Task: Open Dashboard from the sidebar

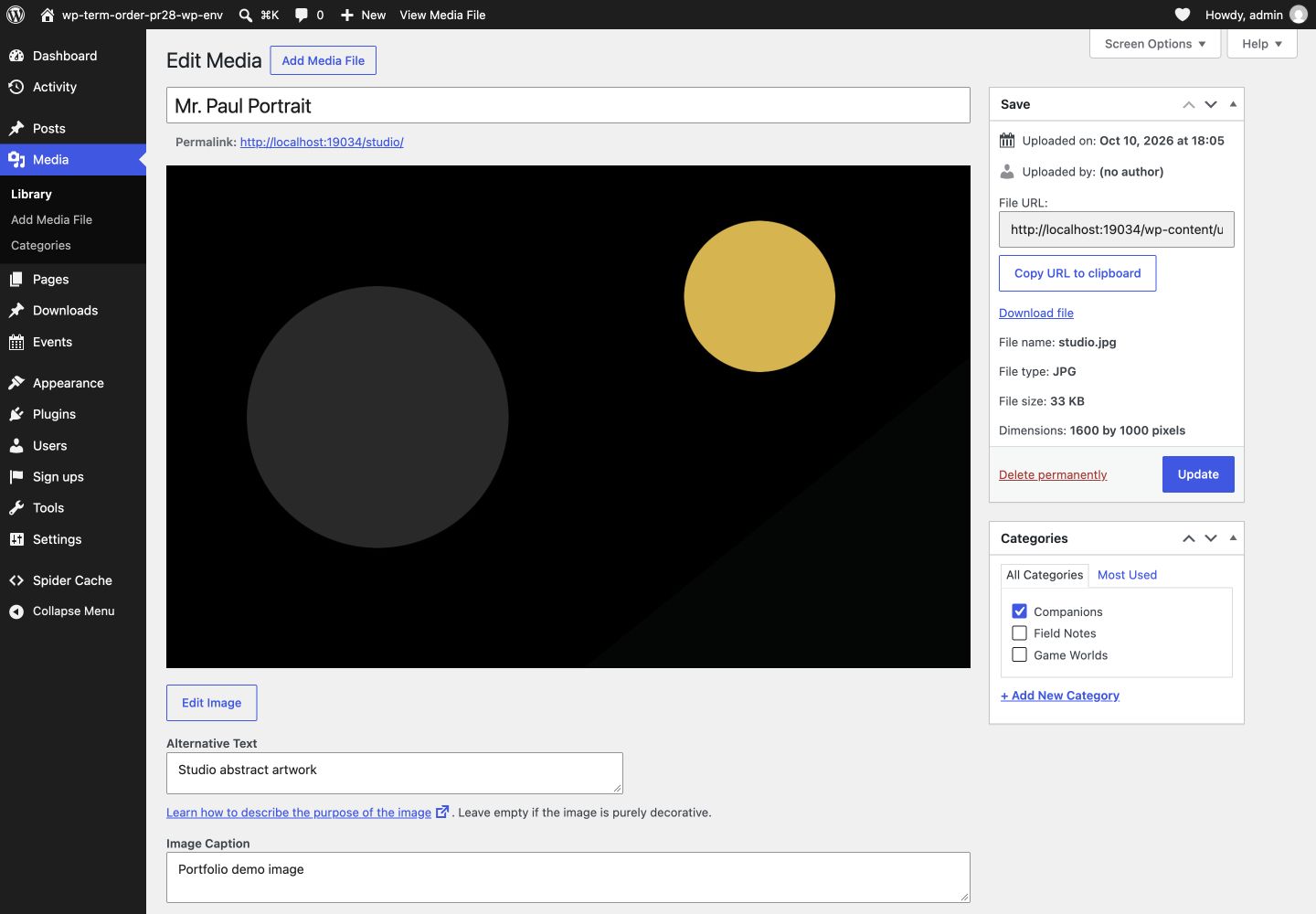Action: click(x=73, y=56)
